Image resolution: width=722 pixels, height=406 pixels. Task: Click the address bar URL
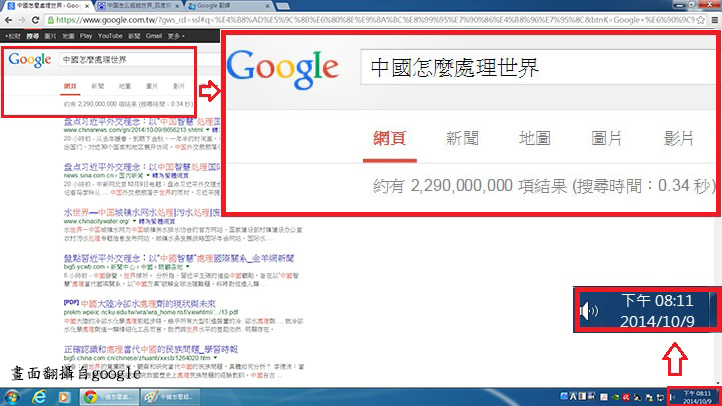(x=375, y=20)
